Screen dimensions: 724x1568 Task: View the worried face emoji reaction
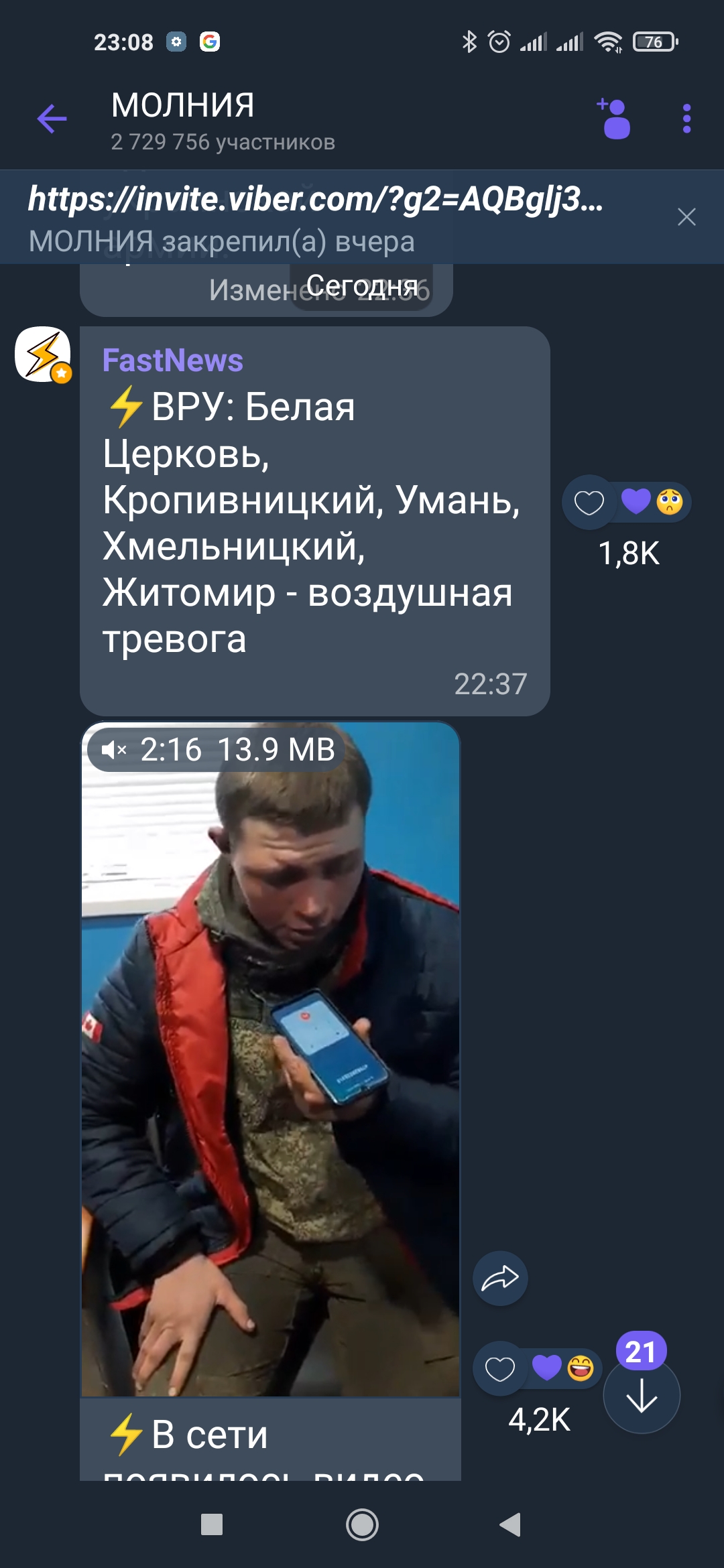670,501
